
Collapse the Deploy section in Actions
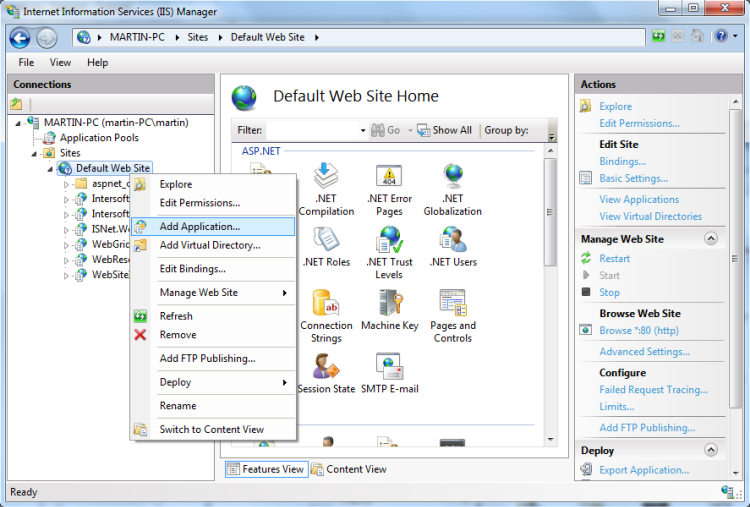[711, 451]
